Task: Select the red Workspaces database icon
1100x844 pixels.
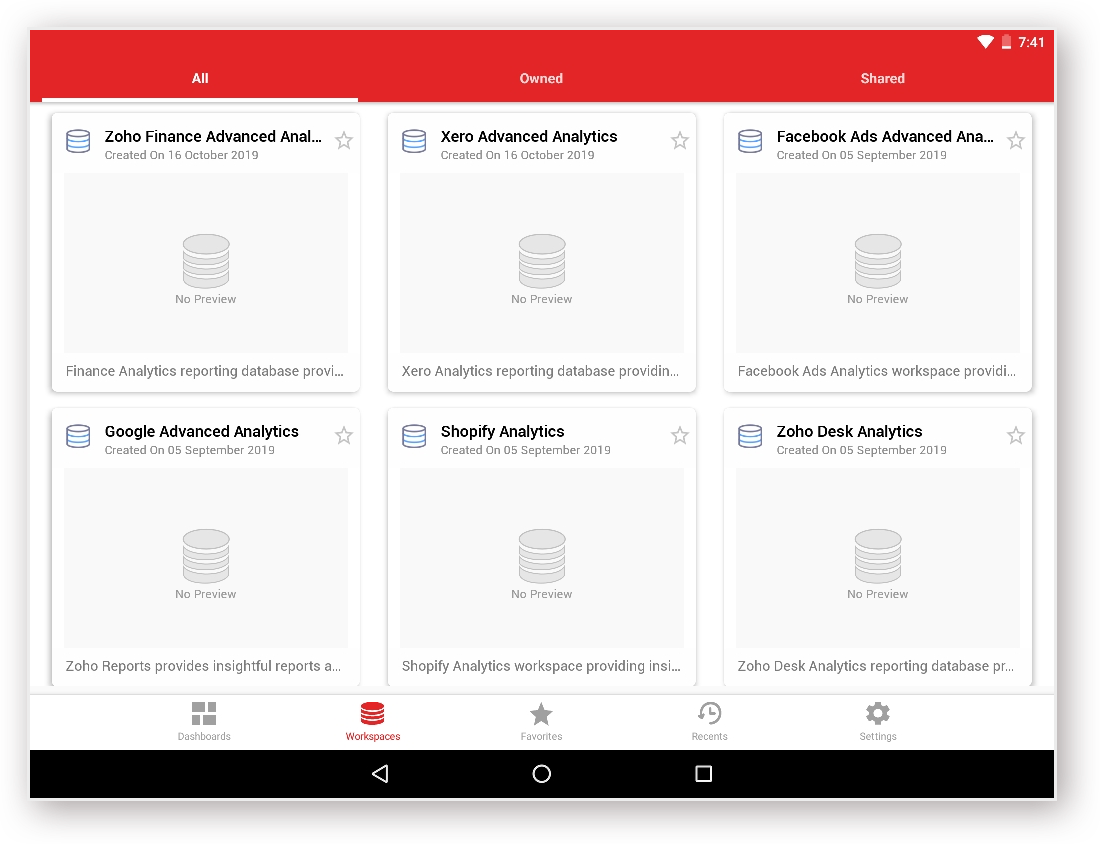Action: coord(373,714)
